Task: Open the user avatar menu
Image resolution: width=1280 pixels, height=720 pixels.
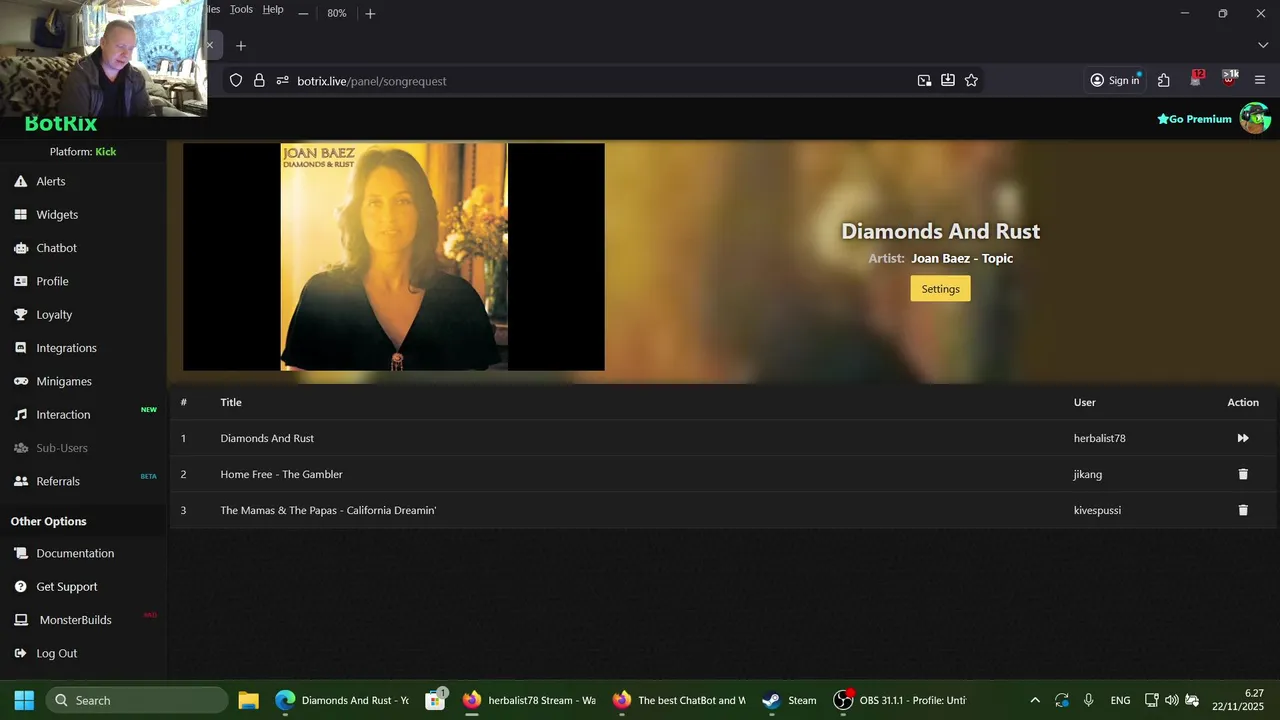Action: point(1255,118)
